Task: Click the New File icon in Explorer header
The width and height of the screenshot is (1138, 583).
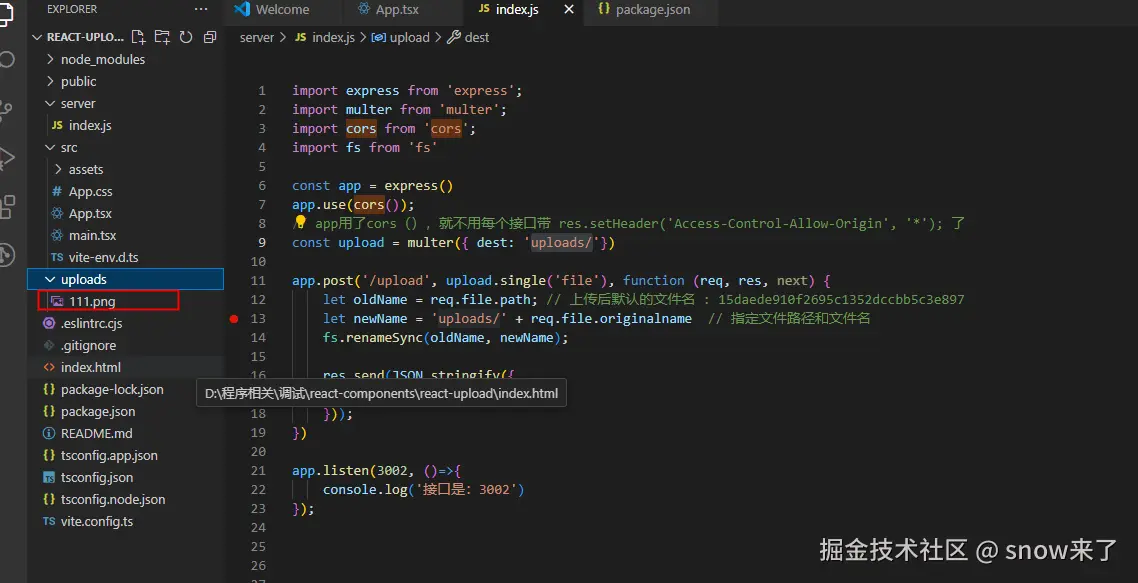Action: 138,37
